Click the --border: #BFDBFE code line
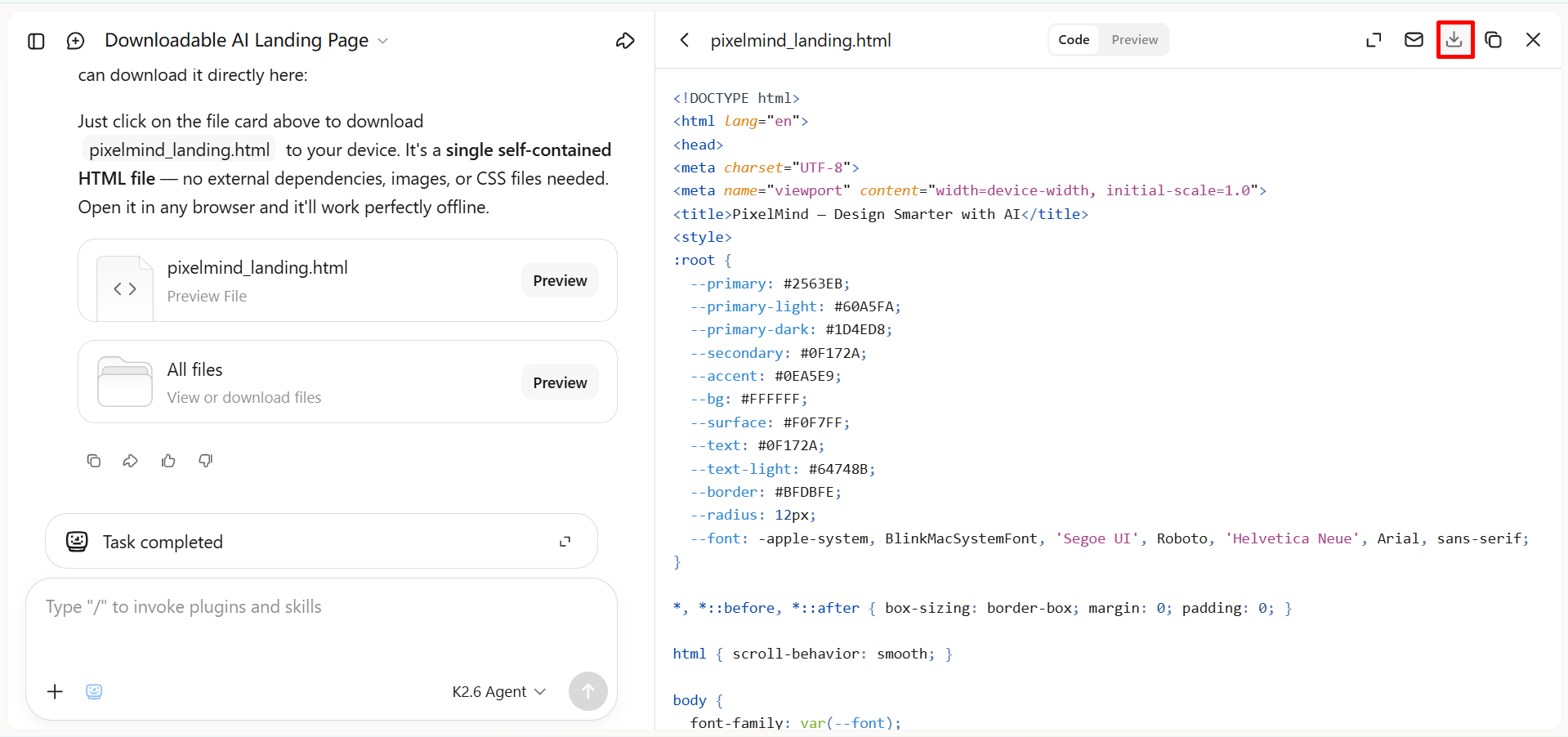Viewport: 1568px width, 737px height. 766,492
